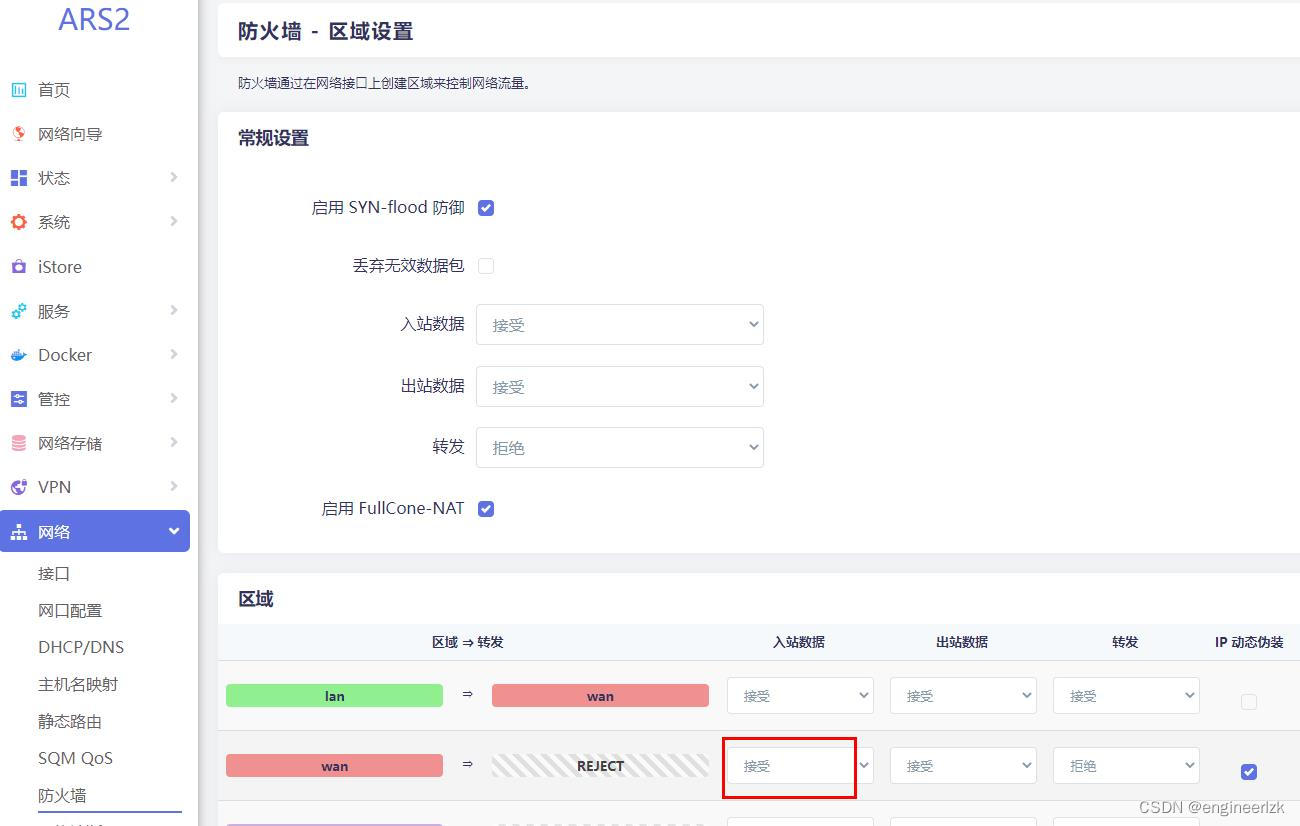Open lan zone 转发 dropdown

(1126, 696)
